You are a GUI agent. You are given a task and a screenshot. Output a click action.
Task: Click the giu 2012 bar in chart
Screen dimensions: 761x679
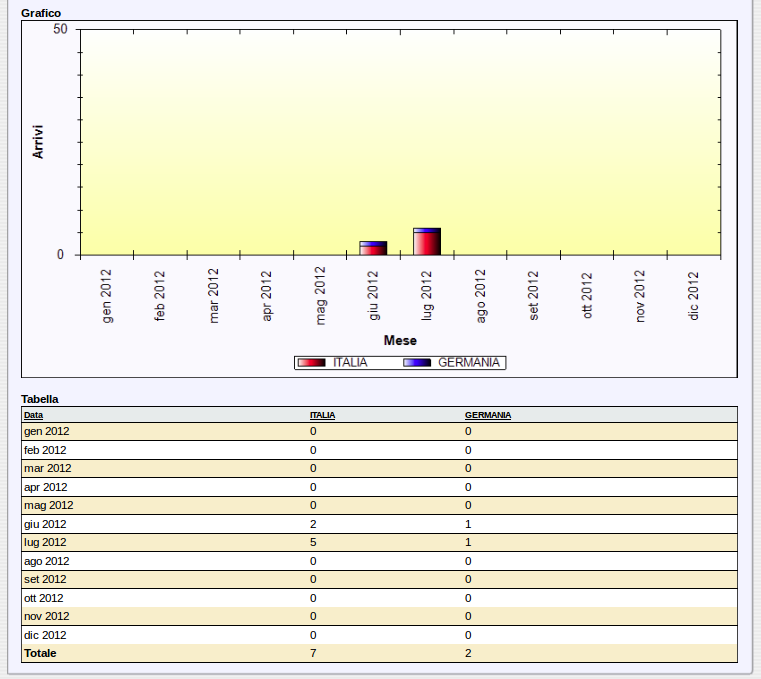tap(373, 248)
